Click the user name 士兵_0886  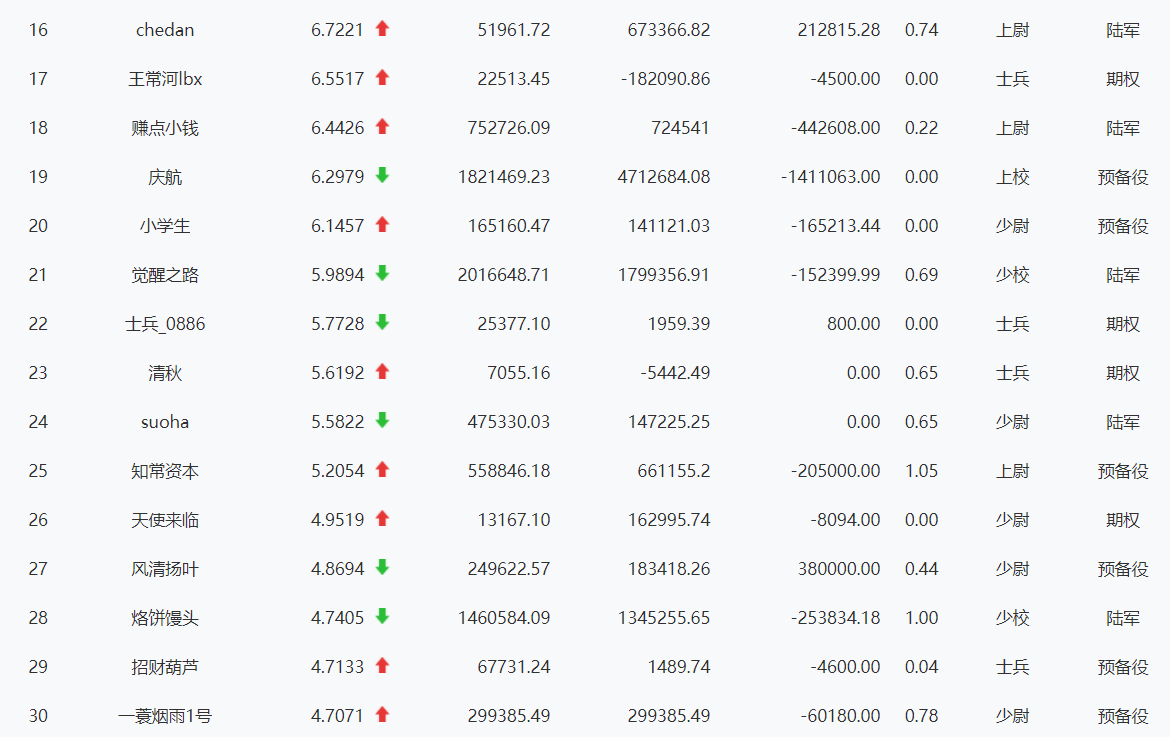[x=165, y=324]
